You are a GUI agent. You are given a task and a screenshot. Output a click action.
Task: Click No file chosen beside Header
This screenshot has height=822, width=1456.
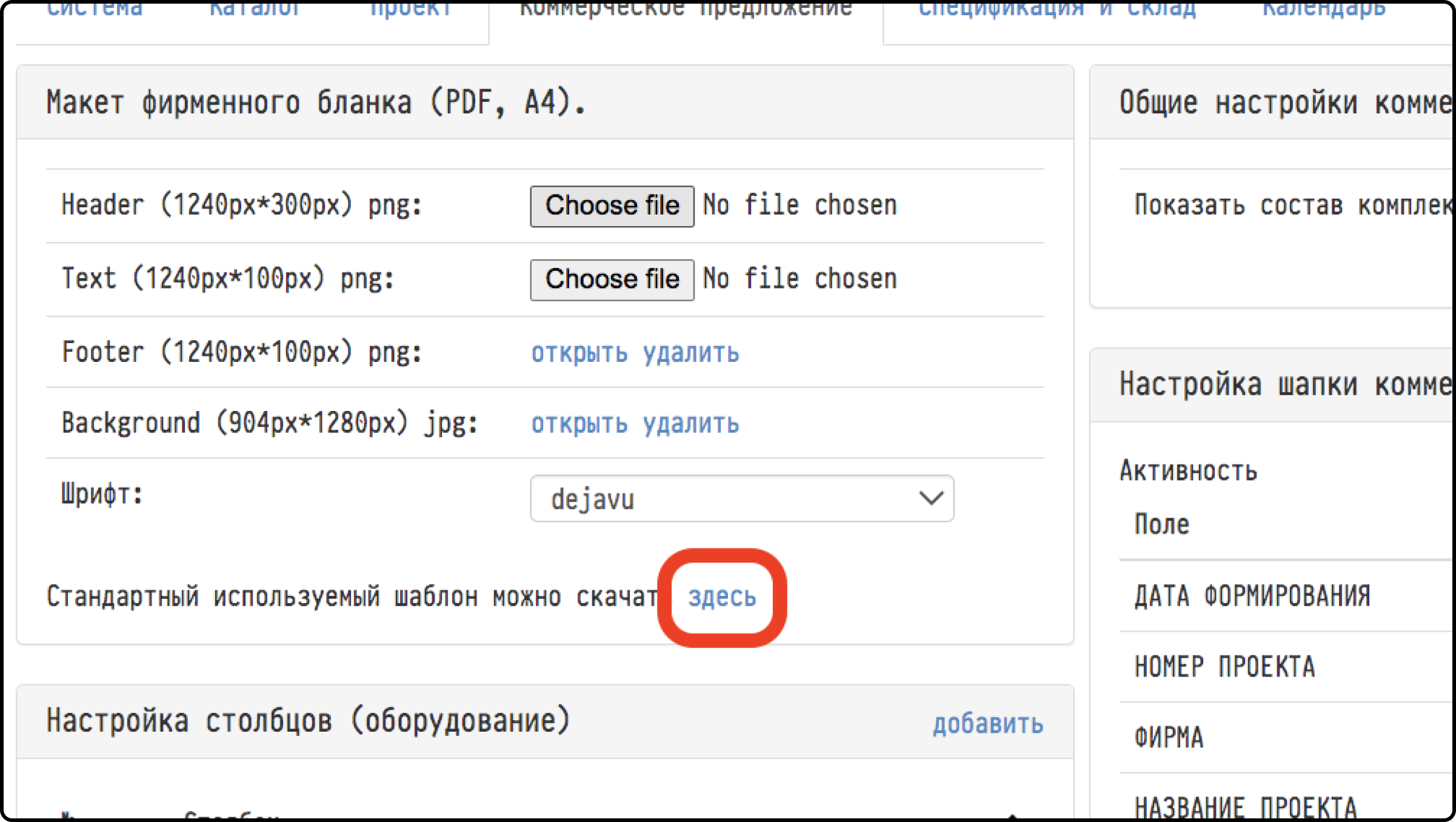[799, 206]
